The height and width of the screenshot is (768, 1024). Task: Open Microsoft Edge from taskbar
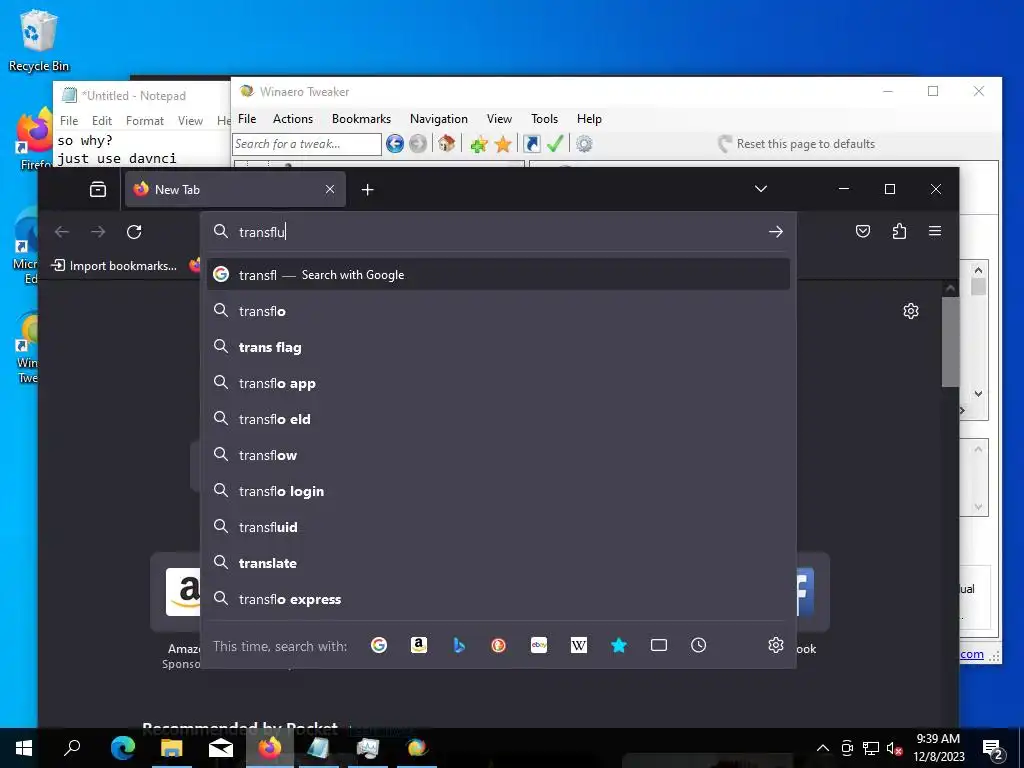point(123,748)
